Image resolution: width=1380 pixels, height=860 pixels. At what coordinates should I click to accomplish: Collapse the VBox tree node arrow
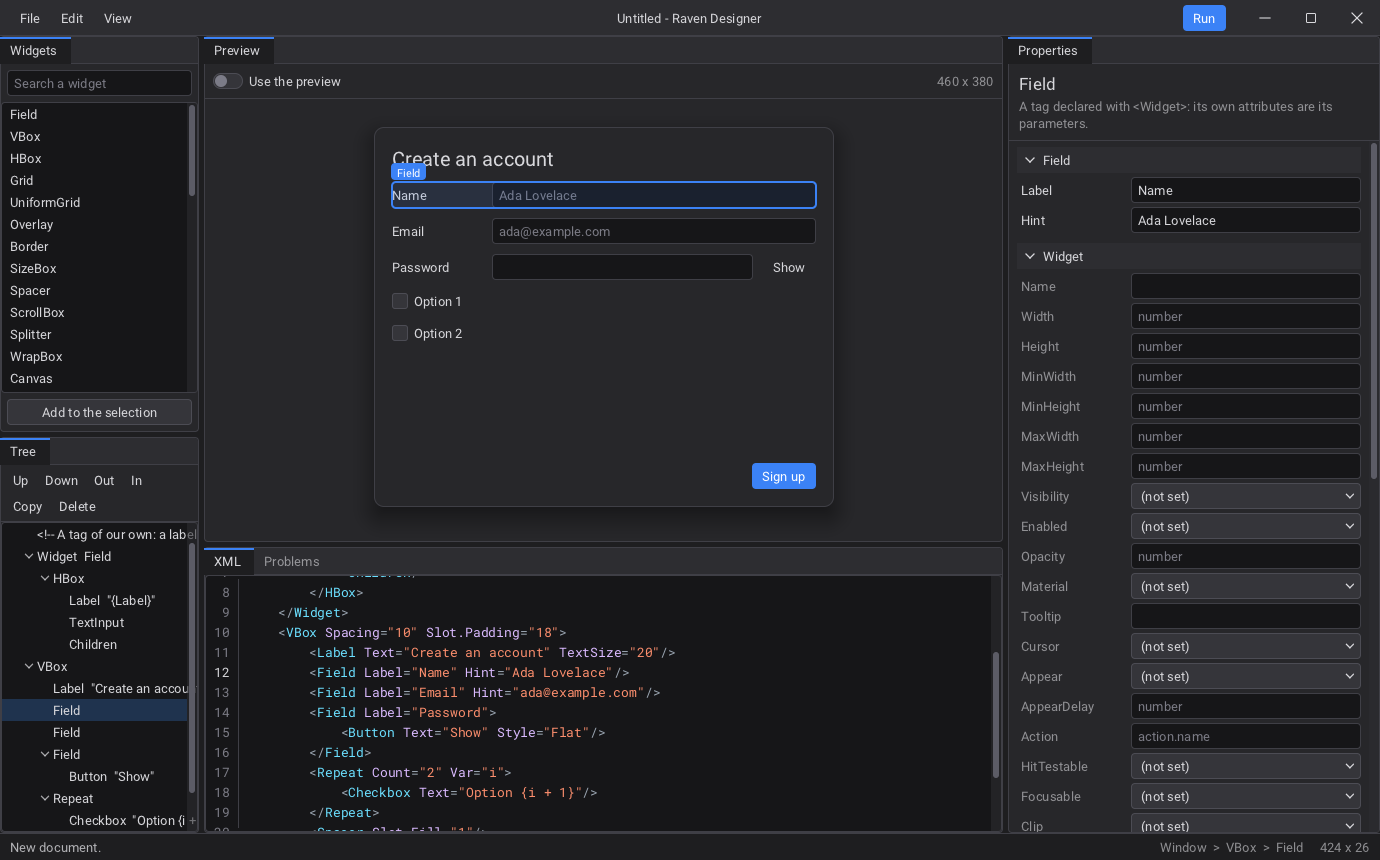[x=28, y=666]
